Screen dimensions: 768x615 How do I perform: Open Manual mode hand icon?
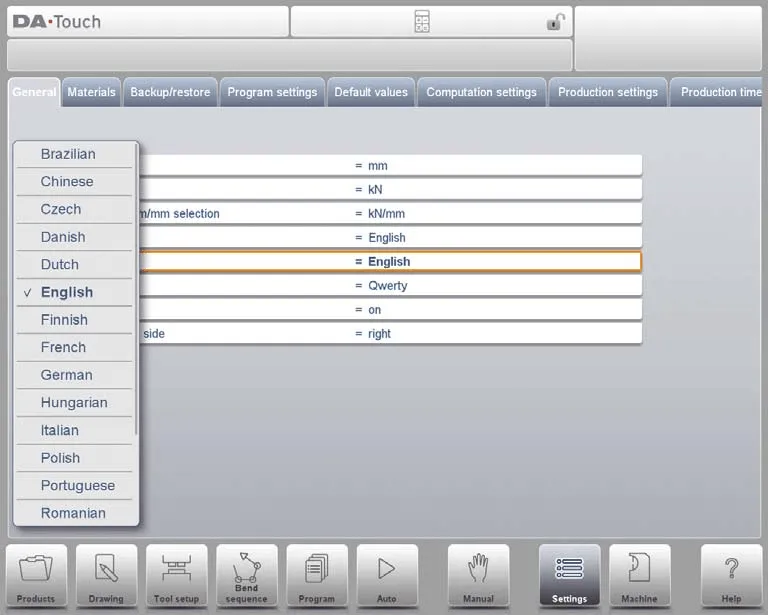tap(478, 575)
